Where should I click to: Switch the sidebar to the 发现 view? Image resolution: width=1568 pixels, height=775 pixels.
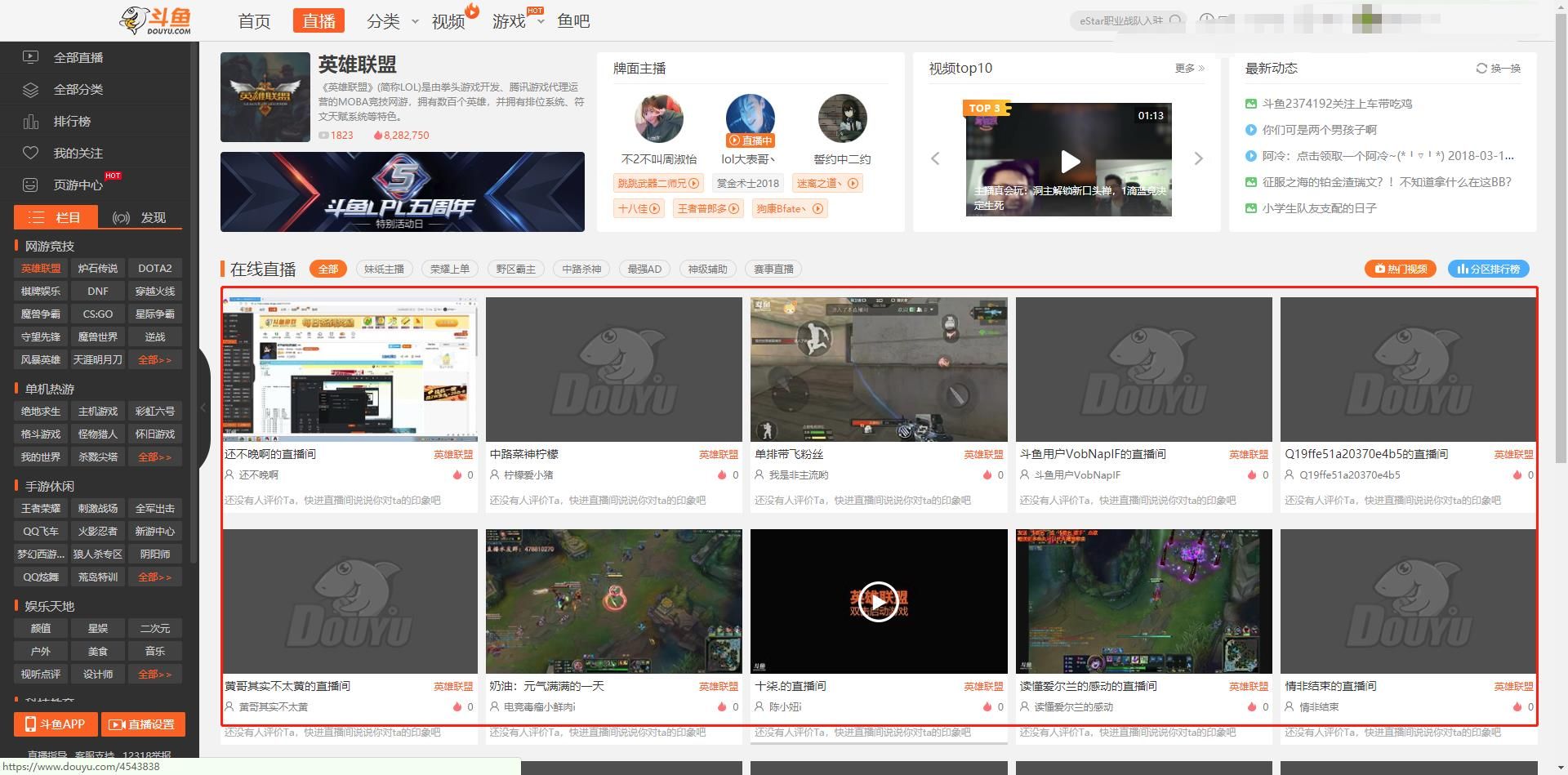(140, 217)
